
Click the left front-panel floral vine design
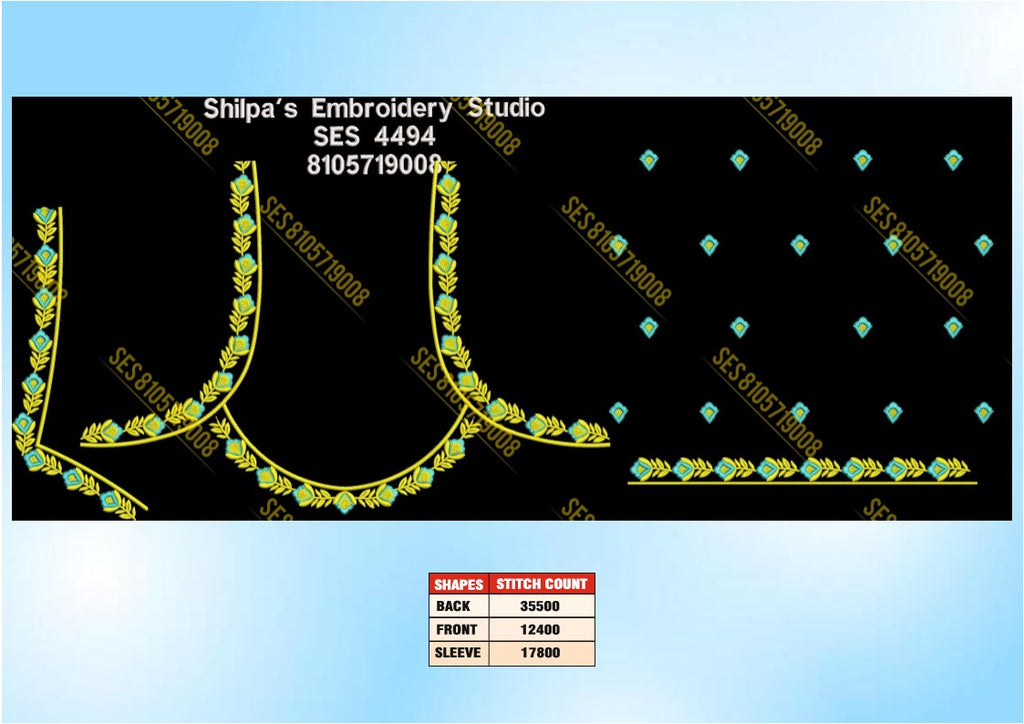[x=78, y=364]
